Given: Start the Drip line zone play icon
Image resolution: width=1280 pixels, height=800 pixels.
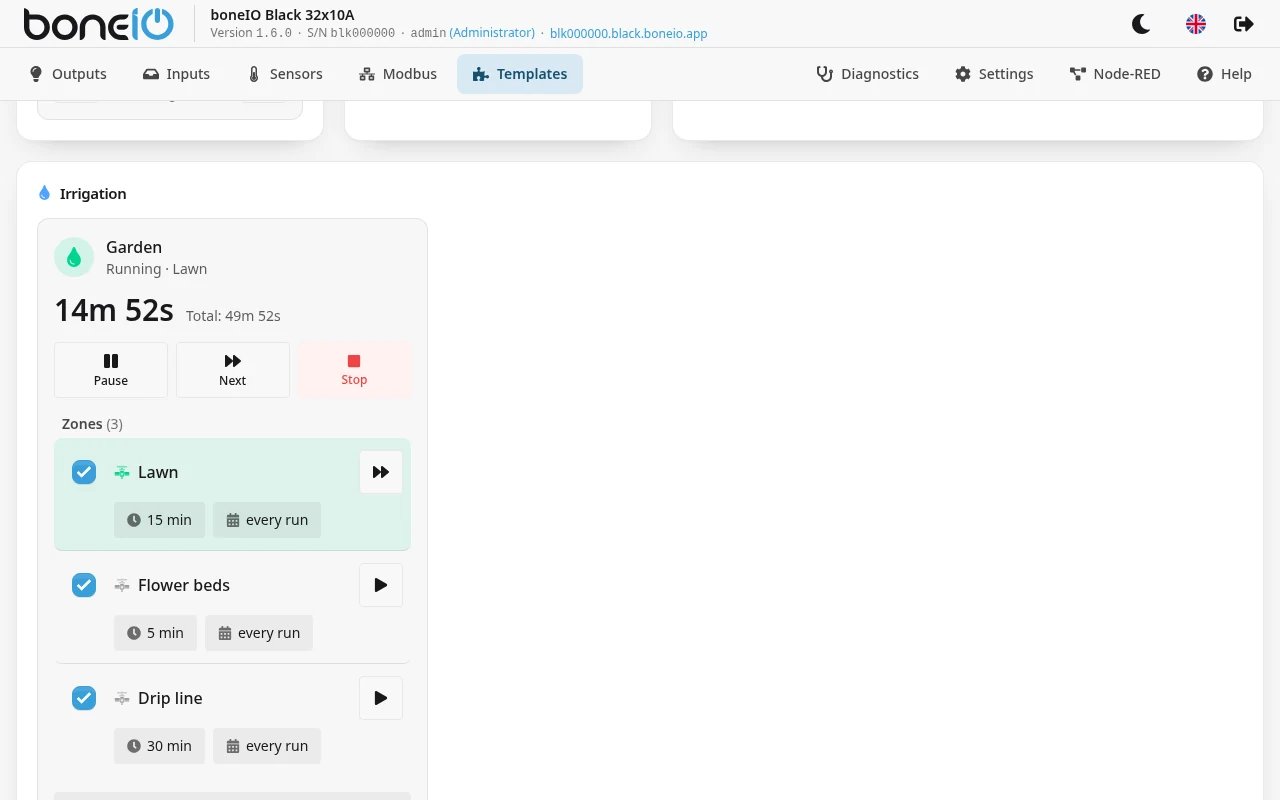Looking at the screenshot, I should tap(381, 698).
